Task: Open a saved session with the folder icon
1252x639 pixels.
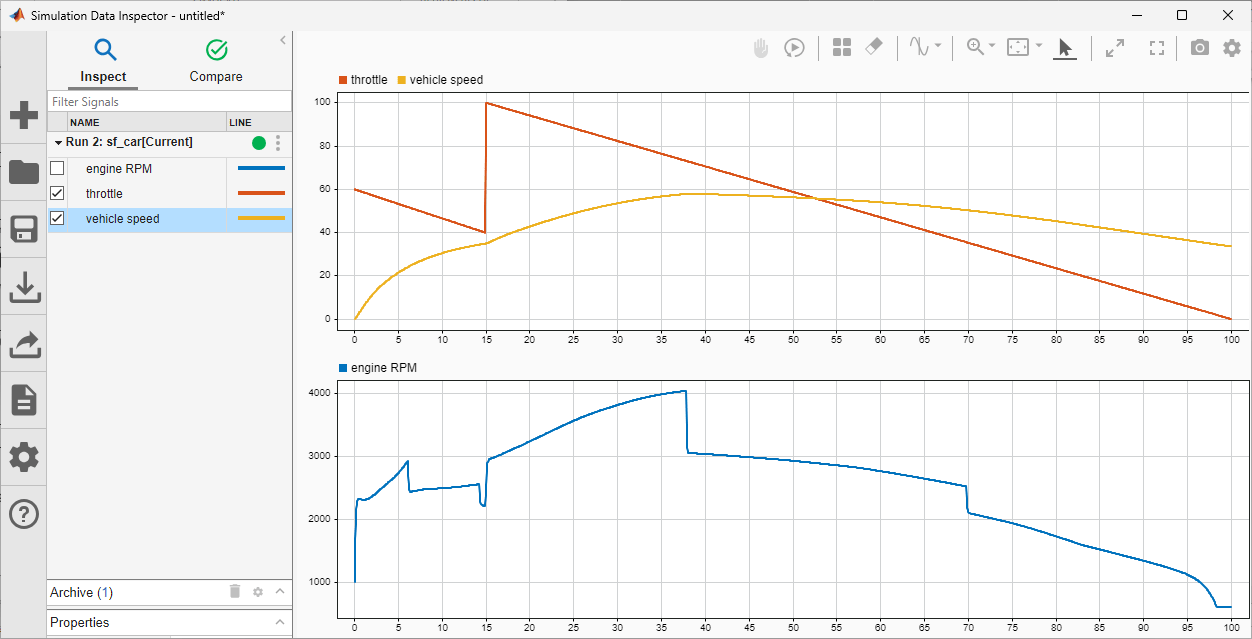Action: tap(24, 172)
